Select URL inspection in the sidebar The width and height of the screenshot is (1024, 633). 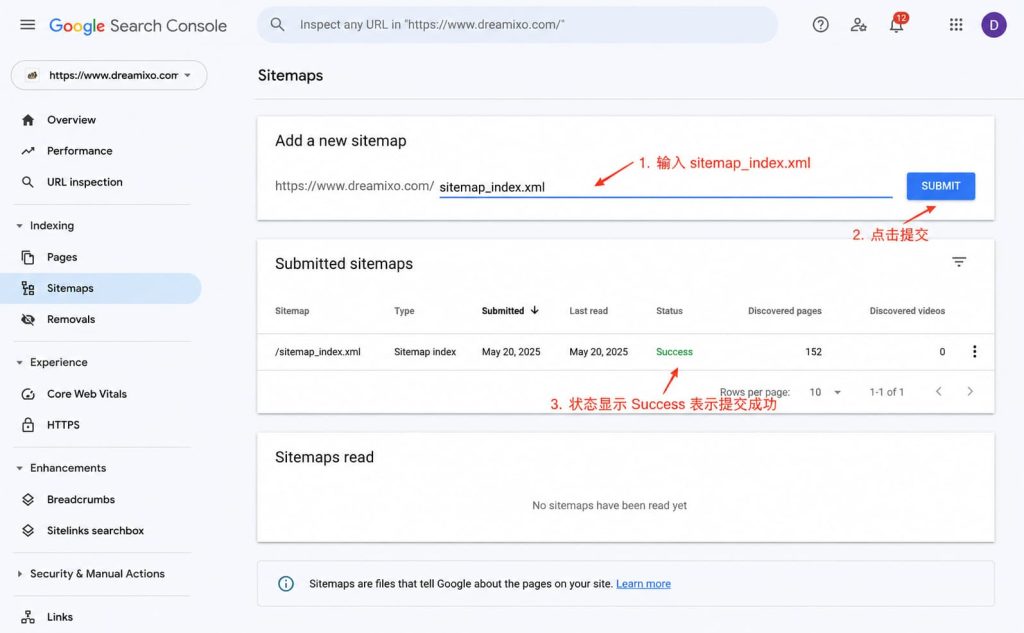pos(85,182)
